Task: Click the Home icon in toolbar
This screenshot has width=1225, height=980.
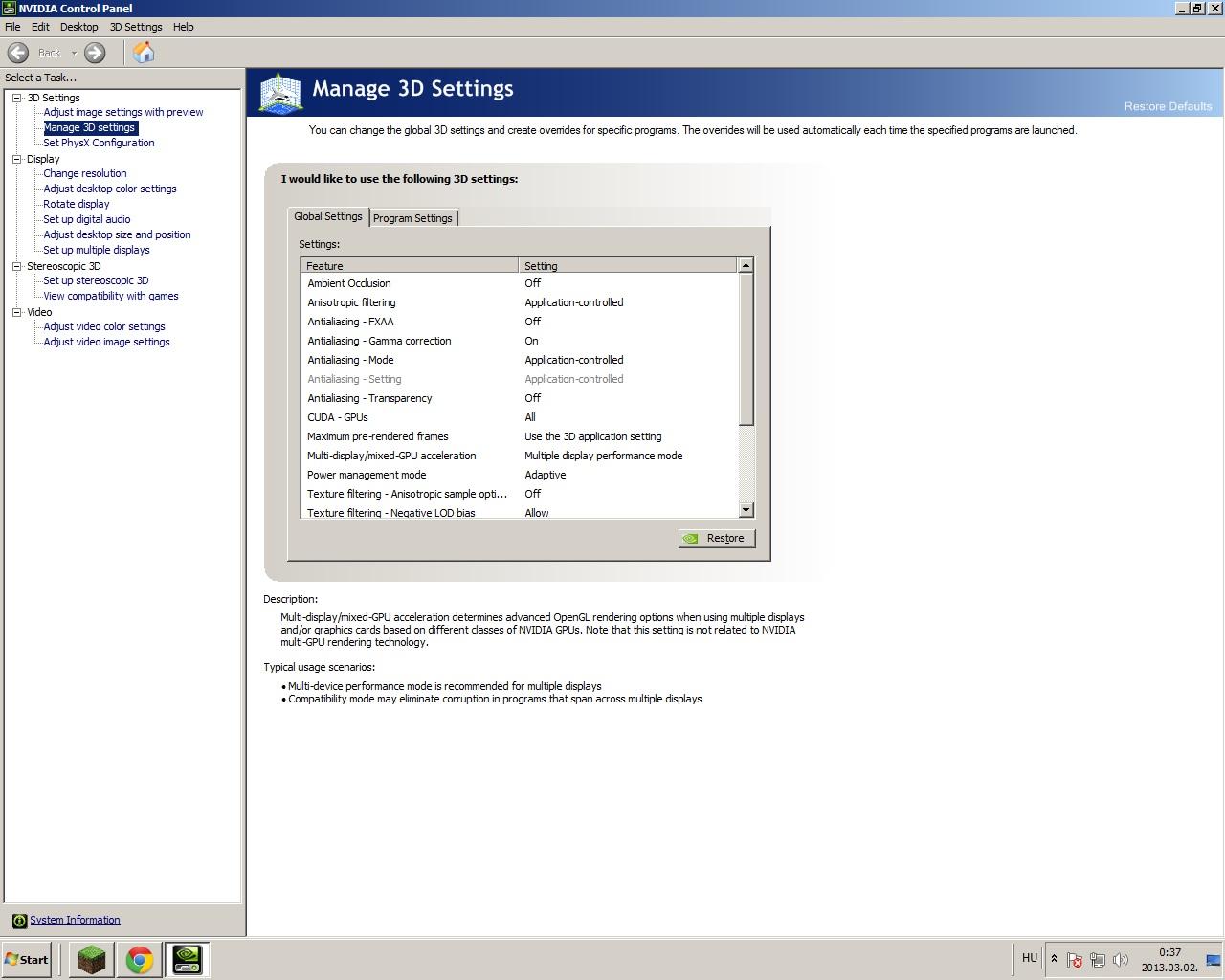Action: (144, 53)
